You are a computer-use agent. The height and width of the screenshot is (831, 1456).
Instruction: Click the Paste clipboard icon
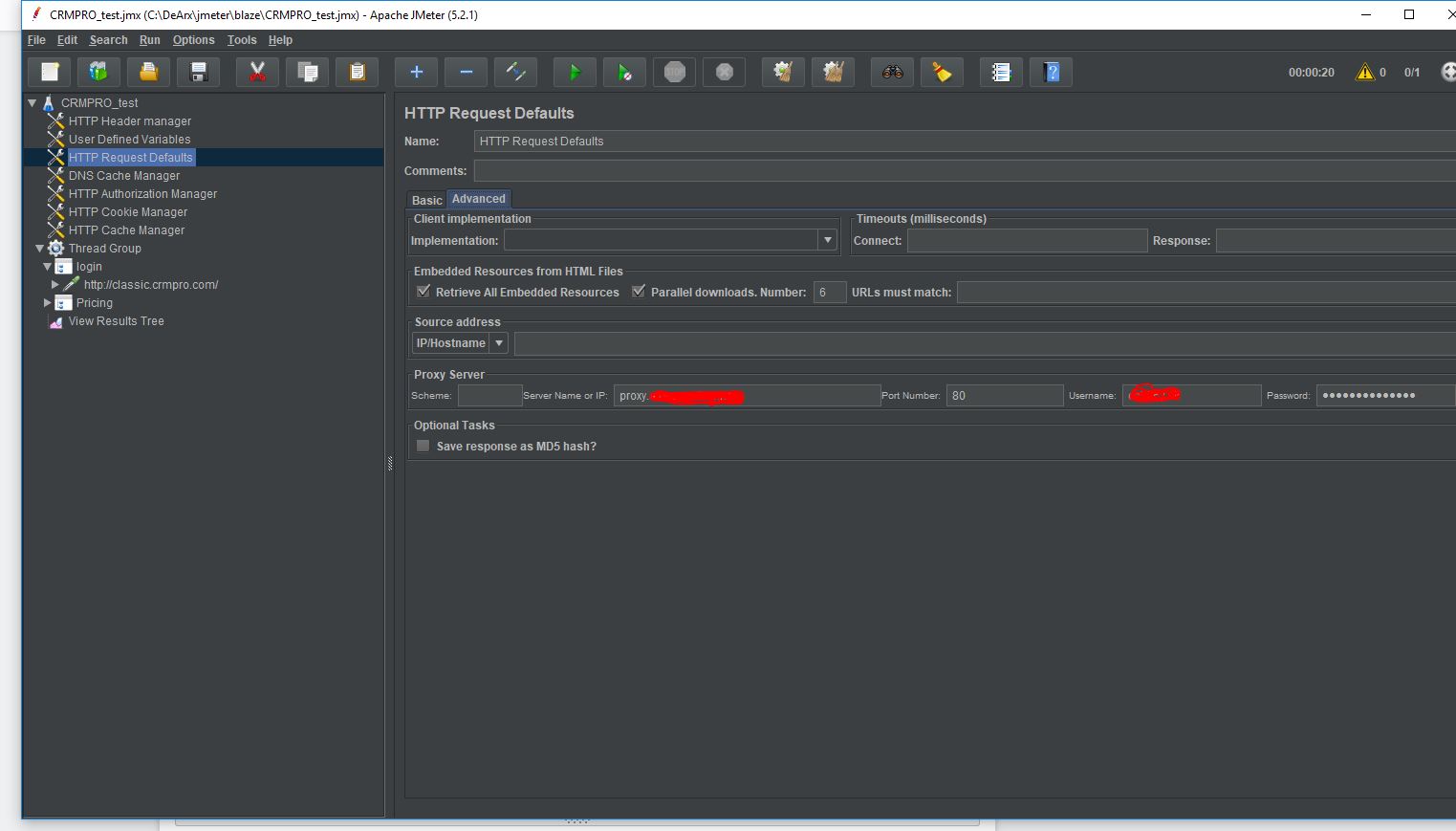[357, 72]
